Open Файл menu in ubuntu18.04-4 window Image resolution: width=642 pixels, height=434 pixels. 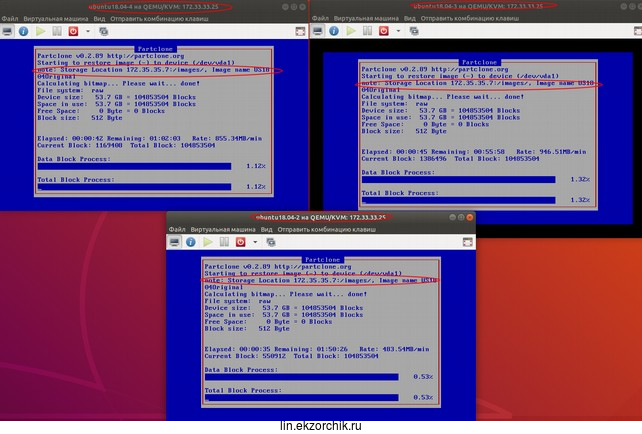(11, 18)
